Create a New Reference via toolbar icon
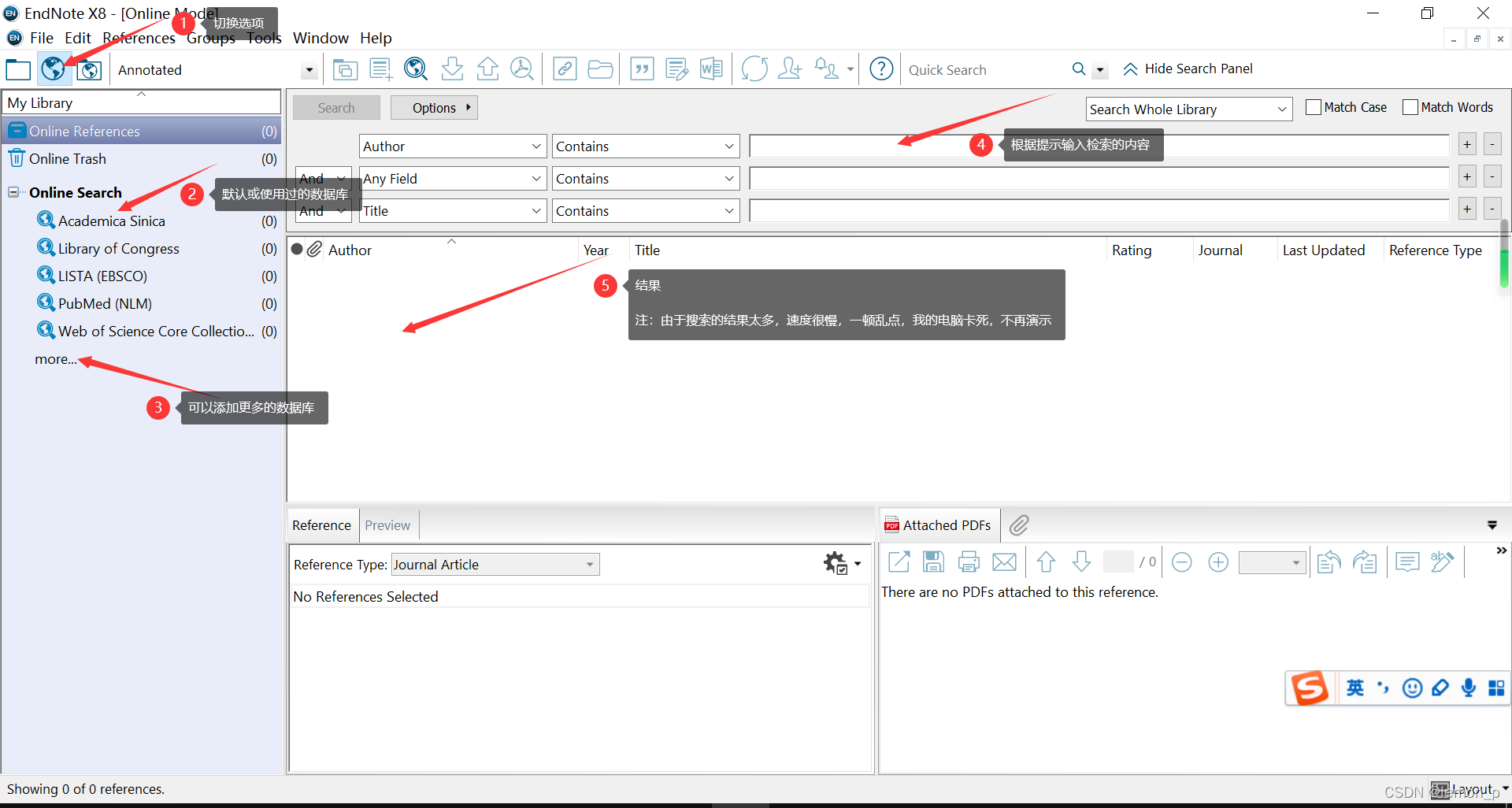The width and height of the screenshot is (1512, 808). pos(381,69)
